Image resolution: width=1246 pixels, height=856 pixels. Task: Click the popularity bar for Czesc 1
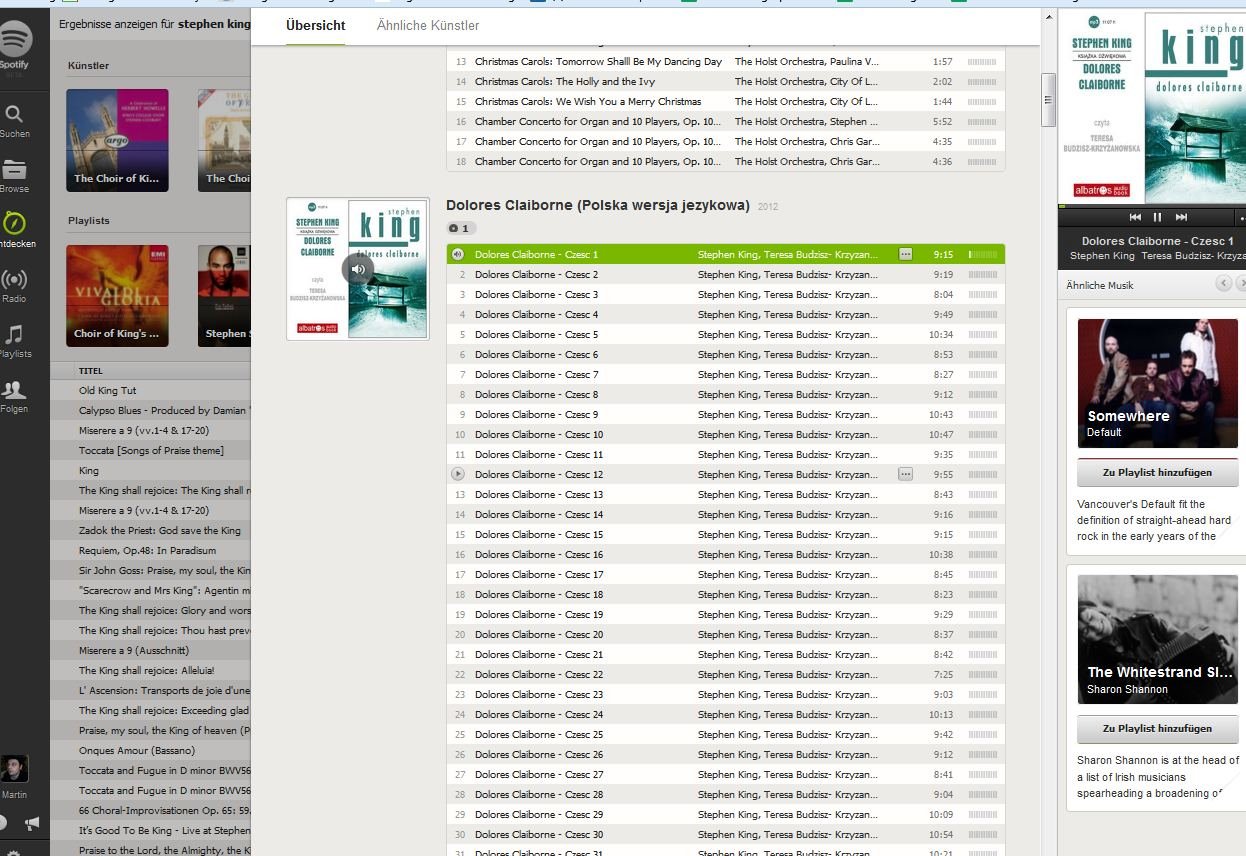(x=982, y=255)
